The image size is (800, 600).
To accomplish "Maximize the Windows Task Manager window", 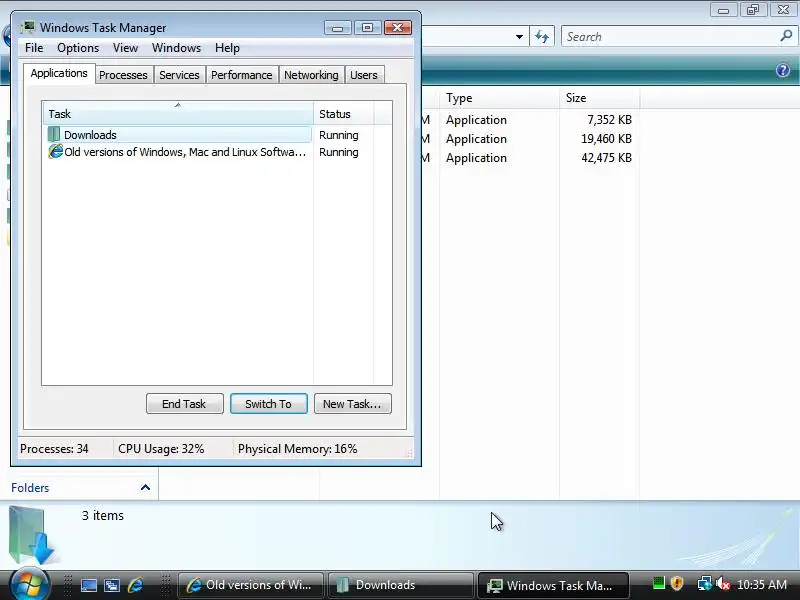I will coord(367,28).
